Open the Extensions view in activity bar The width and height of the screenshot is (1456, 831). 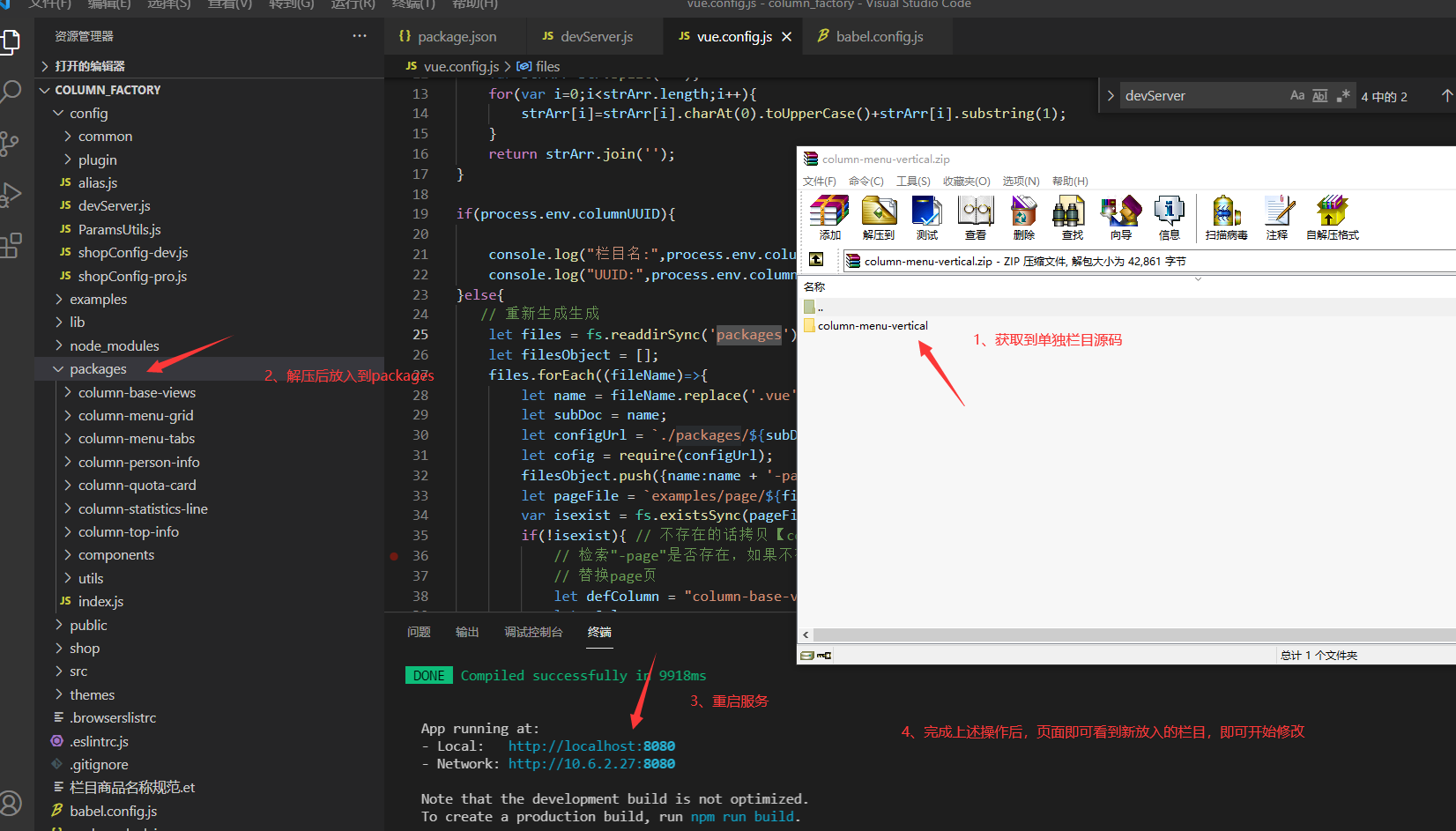(x=11, y=246)
